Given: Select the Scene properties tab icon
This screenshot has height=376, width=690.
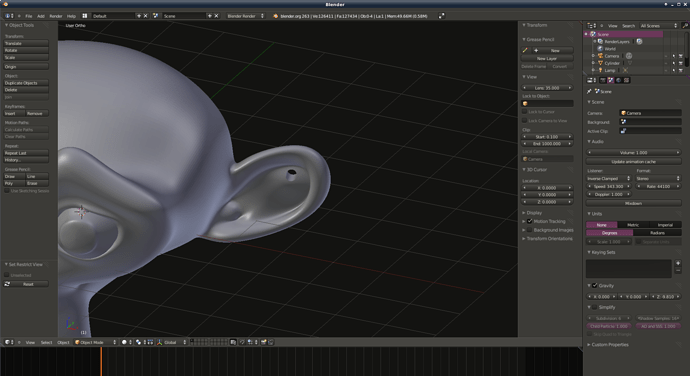Looking at the screenshot, I should point(611,80).
